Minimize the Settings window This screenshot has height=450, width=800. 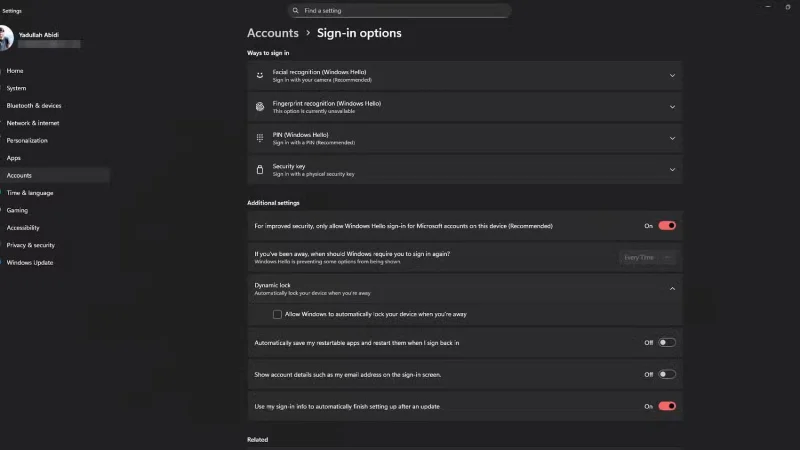click(x=767, y=7)
